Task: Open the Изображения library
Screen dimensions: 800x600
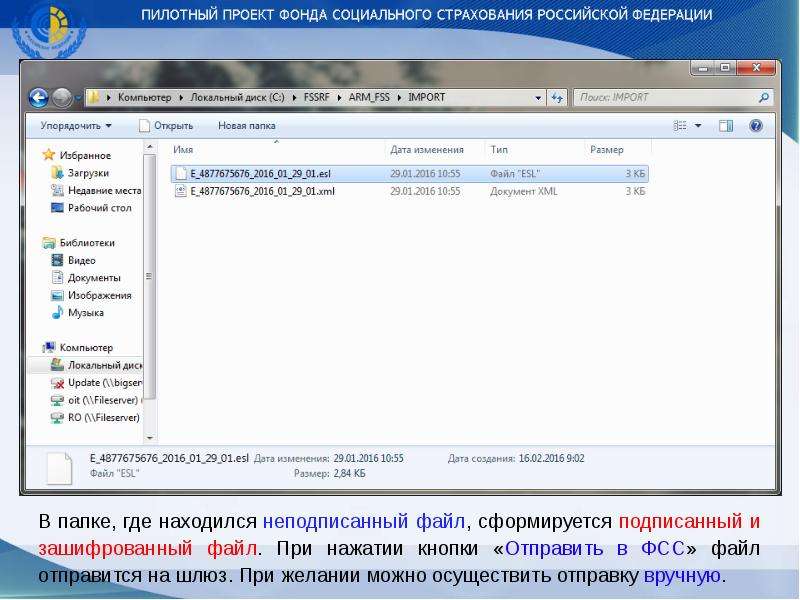Action: click(x=99, y=295)
